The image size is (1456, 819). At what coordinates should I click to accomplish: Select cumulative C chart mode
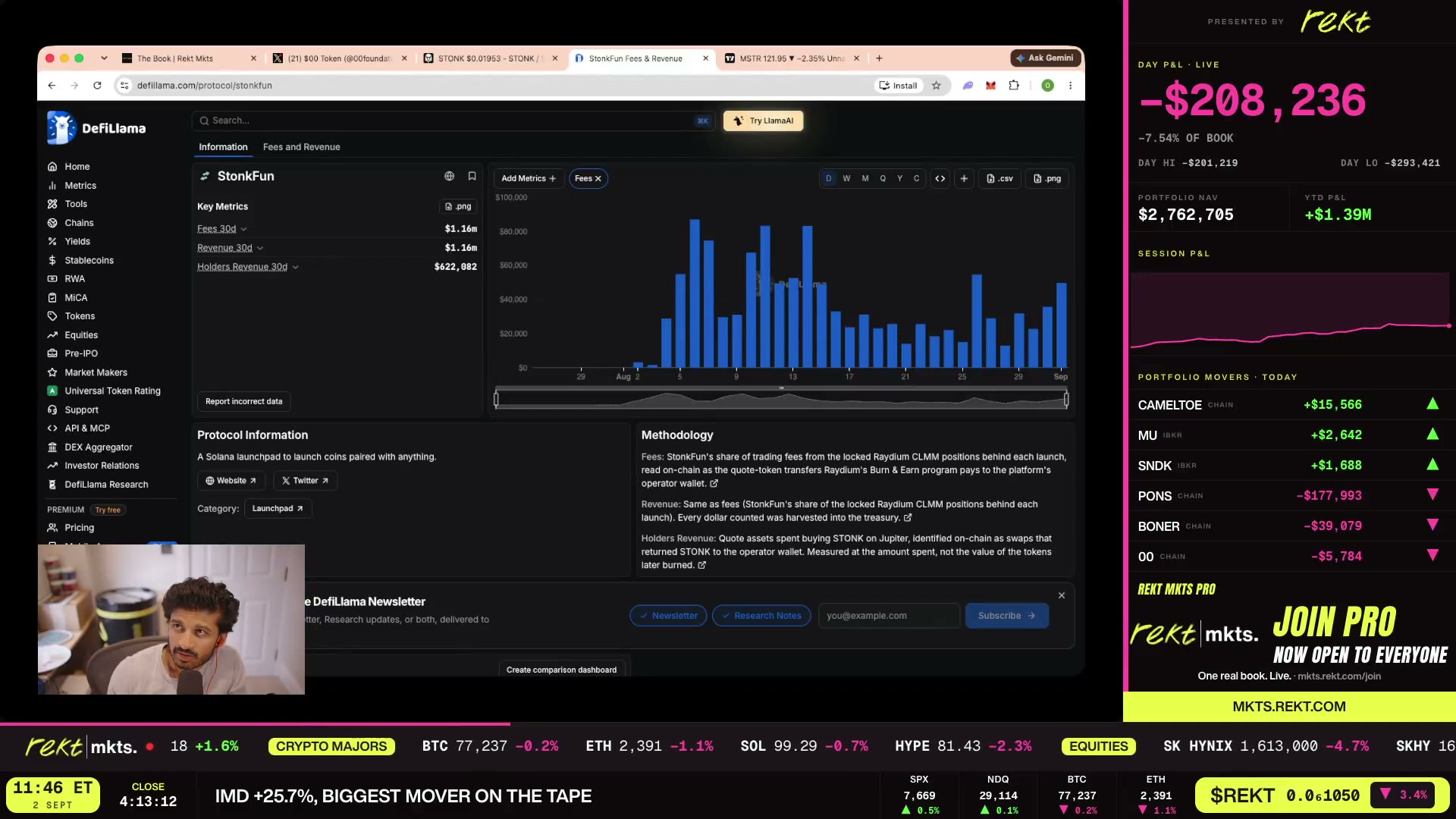click(917, 179)
